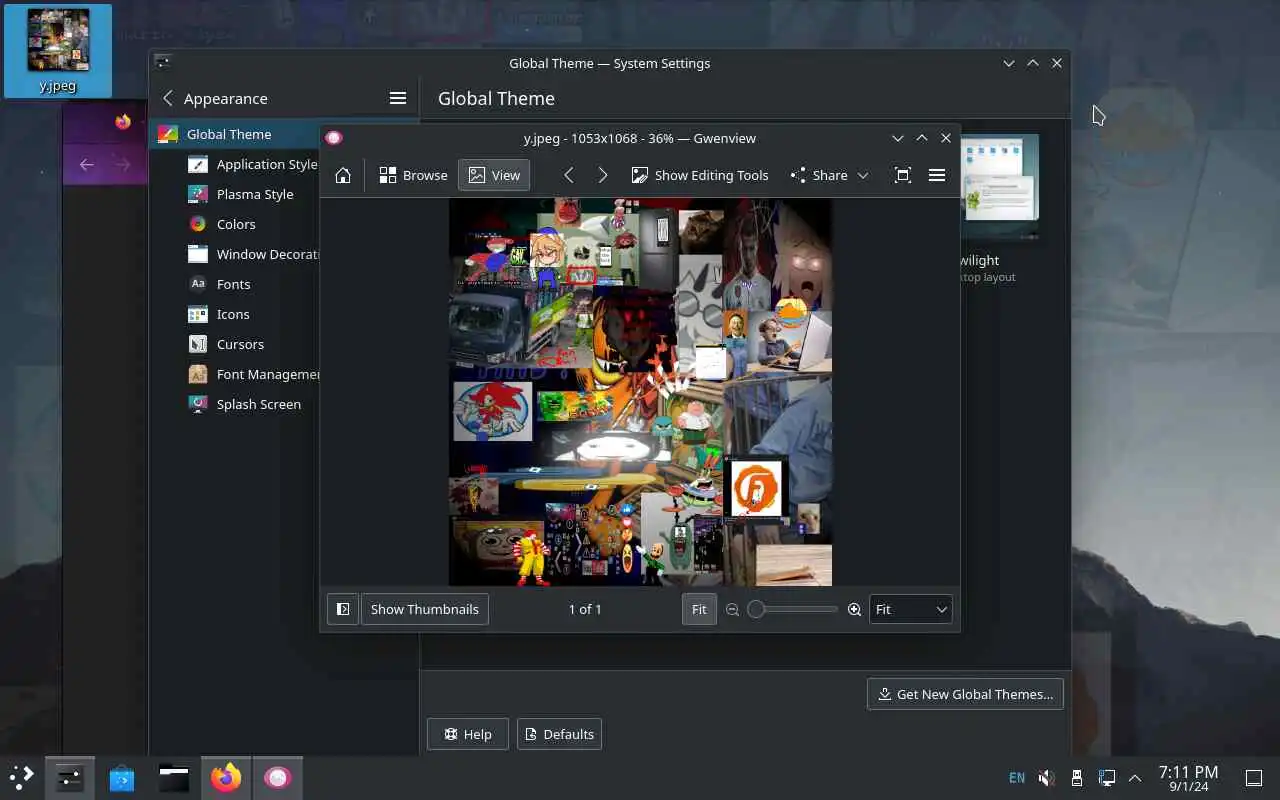Click zoom out magnifier icon
1280x800 pixels.
(732, 609)
